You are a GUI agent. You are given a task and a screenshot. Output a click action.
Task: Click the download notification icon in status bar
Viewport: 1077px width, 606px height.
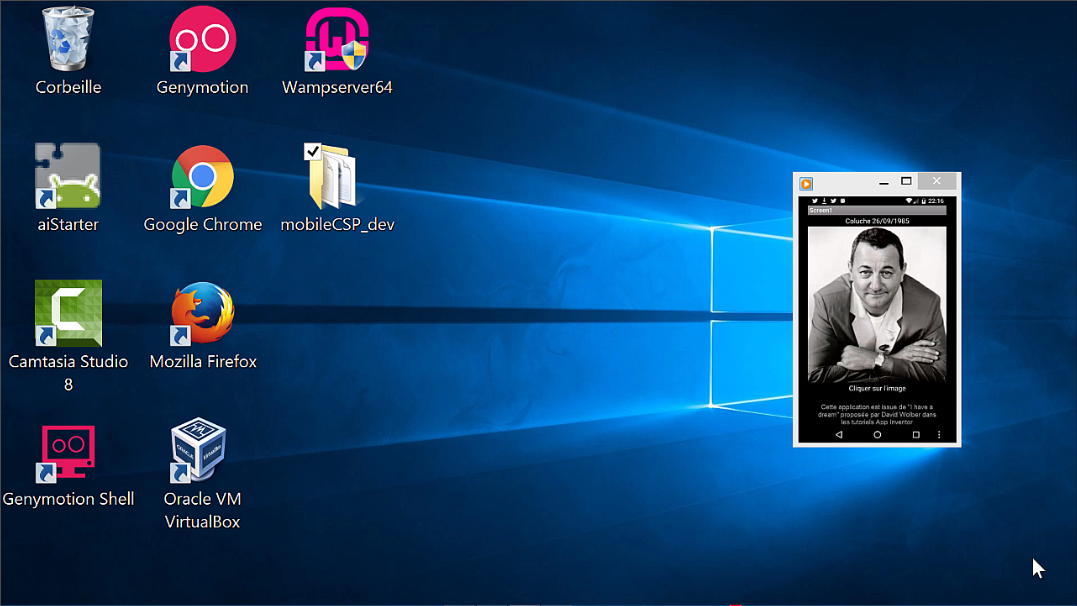pyautogui.click(x=824, y=201)
